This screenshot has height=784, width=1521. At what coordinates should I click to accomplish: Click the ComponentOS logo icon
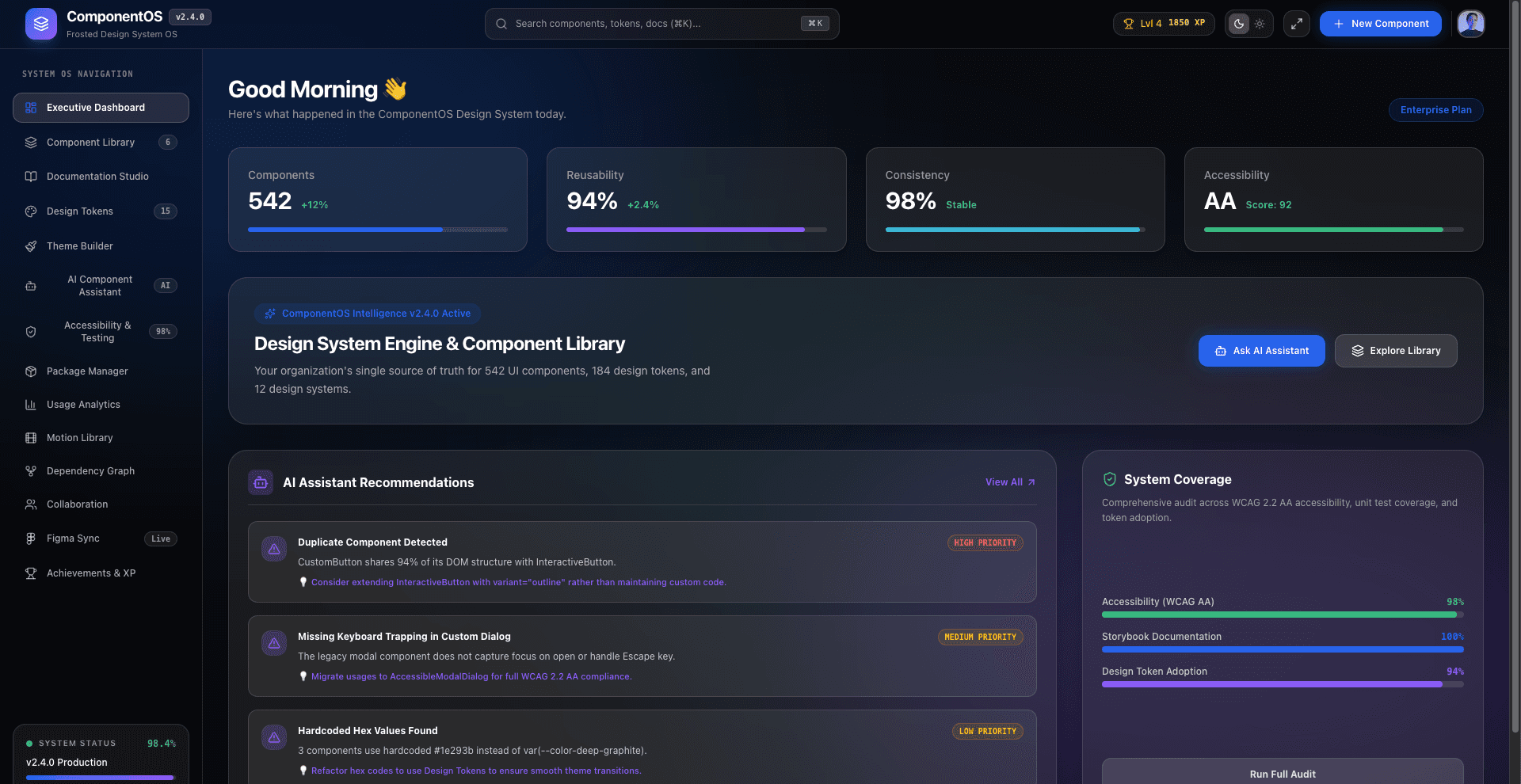[41, 24]
